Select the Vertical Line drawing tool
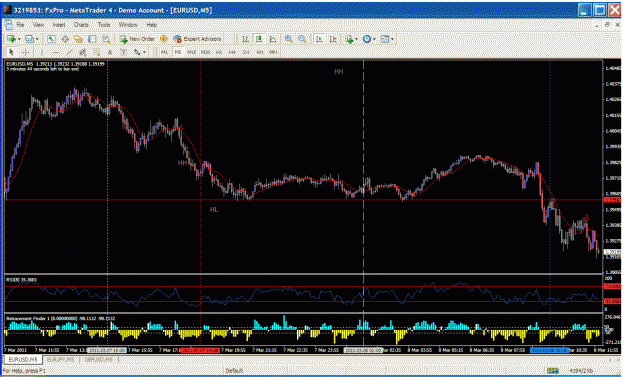The image size is (625, 377). click(41, 52)
